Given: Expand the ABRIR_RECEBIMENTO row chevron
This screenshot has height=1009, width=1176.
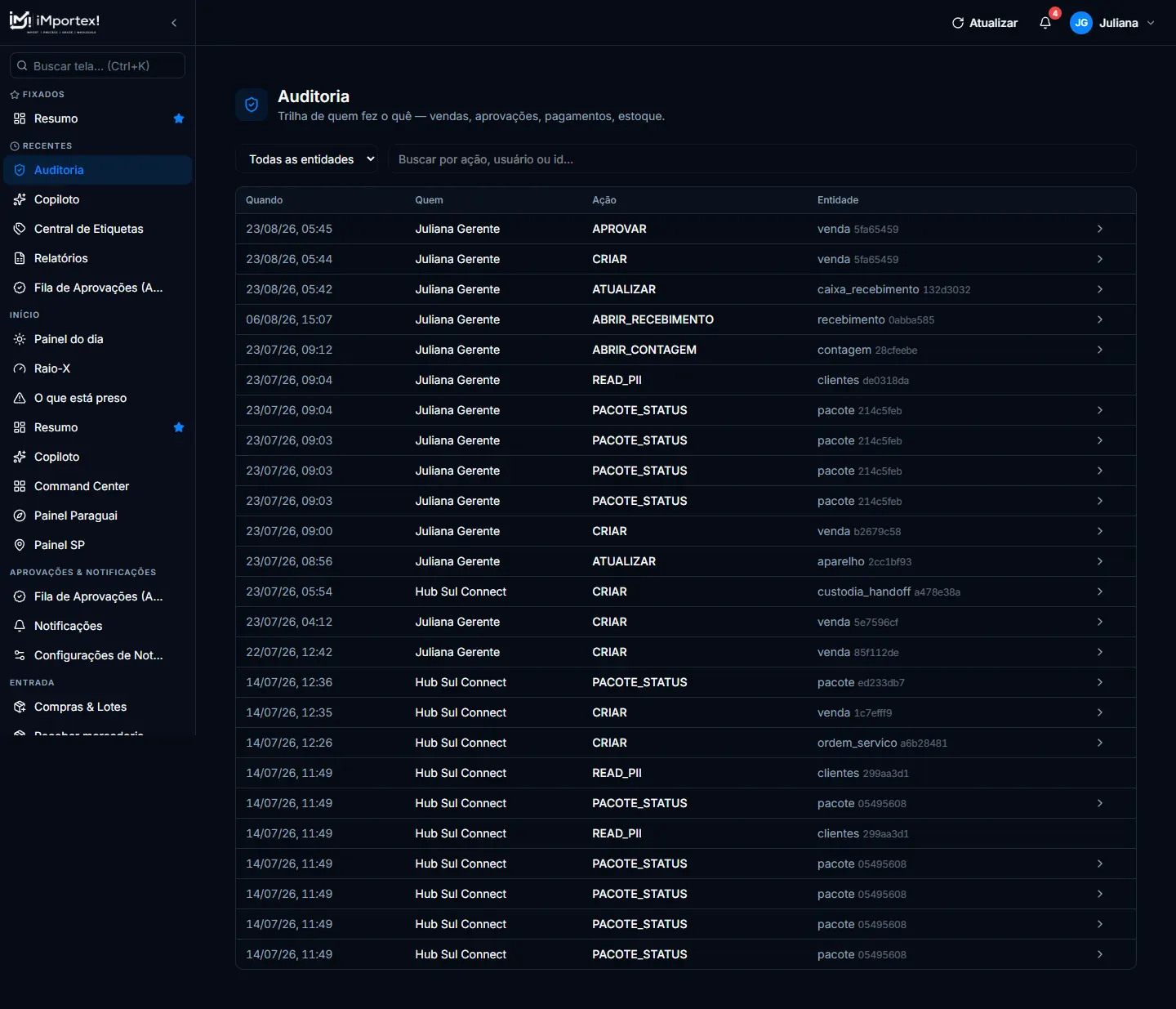Looking at the screenshot, I should 1100,319.
